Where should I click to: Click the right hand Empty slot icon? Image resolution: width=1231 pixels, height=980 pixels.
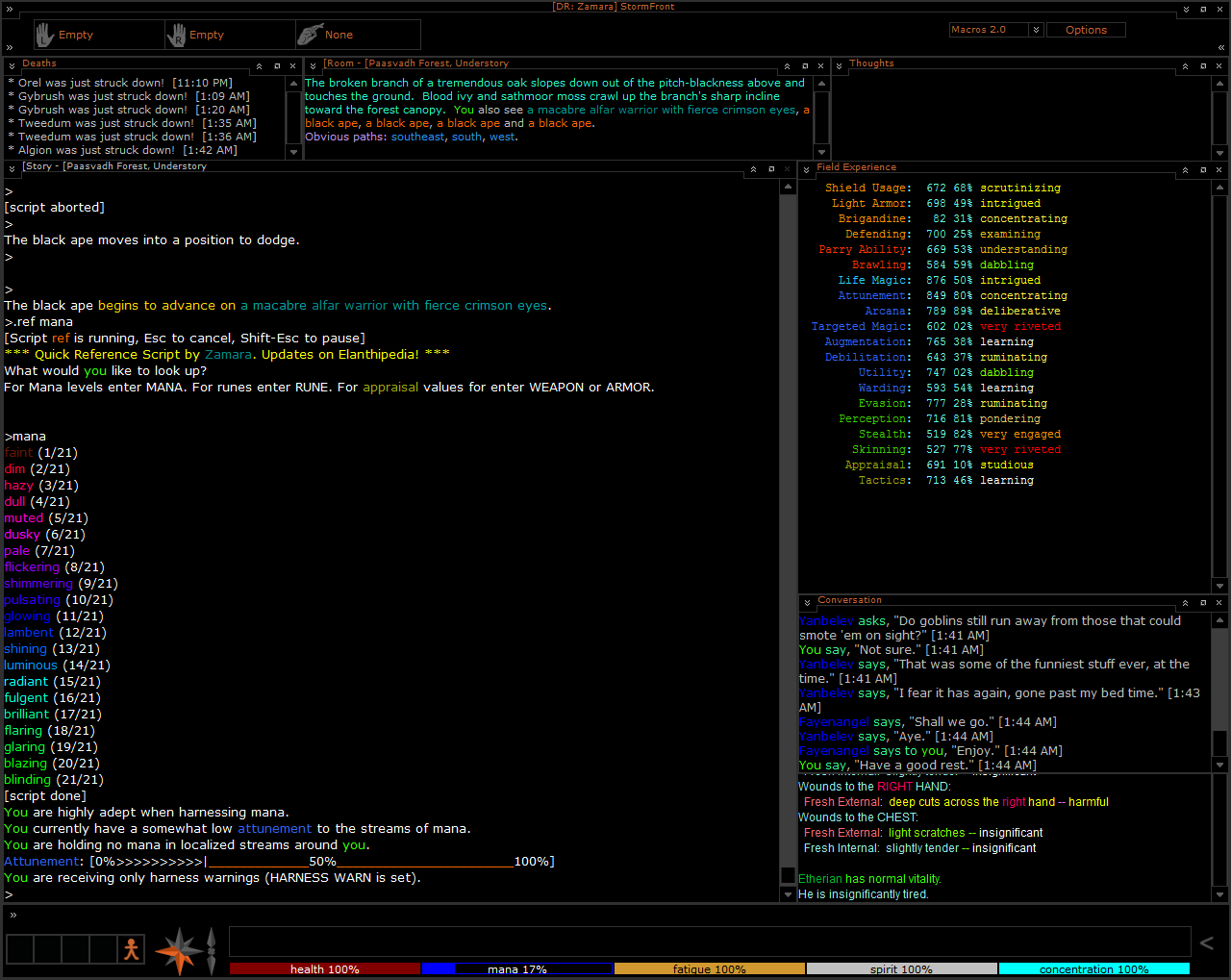coord(176,35)
